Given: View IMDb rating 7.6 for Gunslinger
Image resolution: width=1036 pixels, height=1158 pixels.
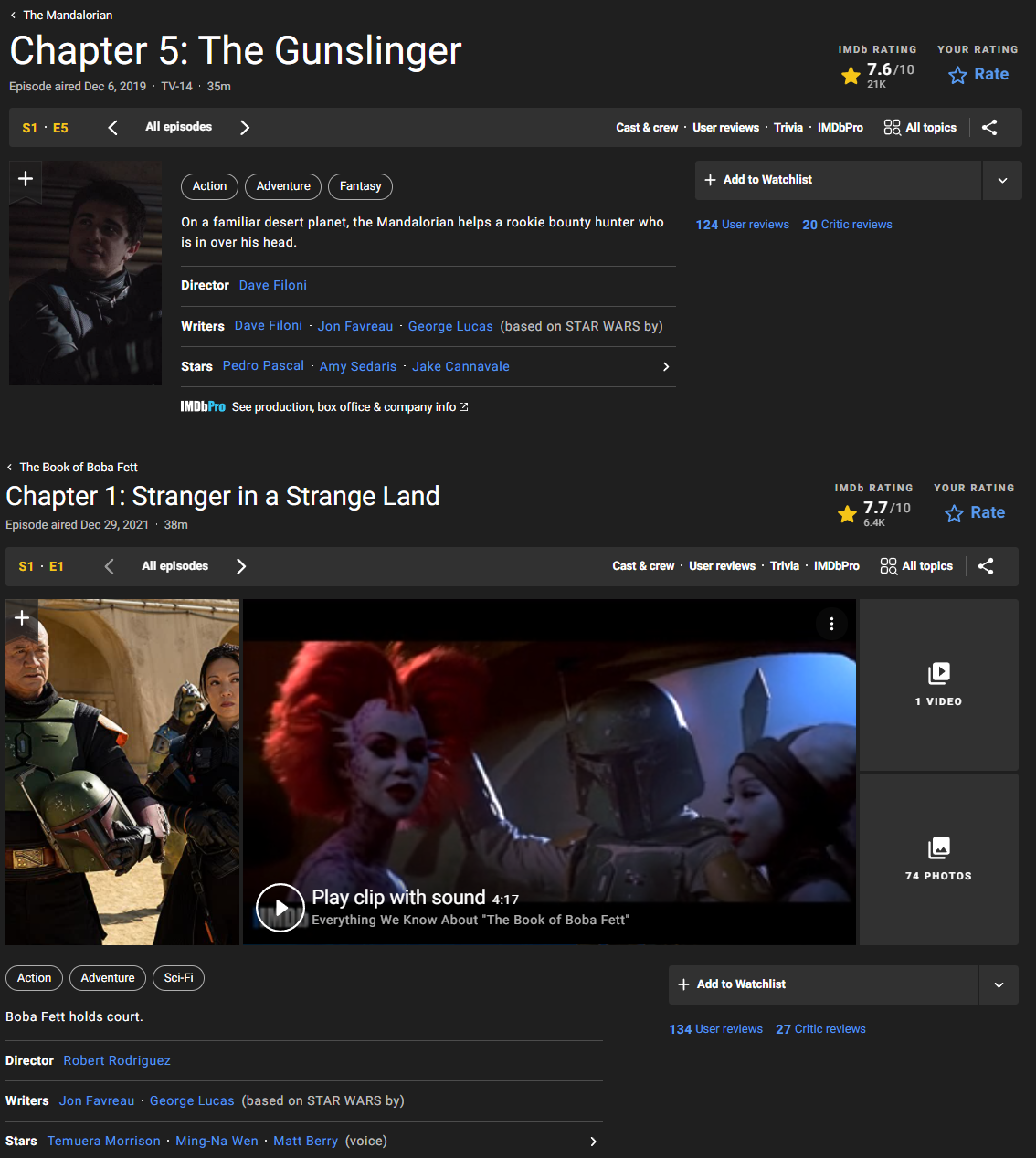Looking at the screenshot, I should coord(877,75).
